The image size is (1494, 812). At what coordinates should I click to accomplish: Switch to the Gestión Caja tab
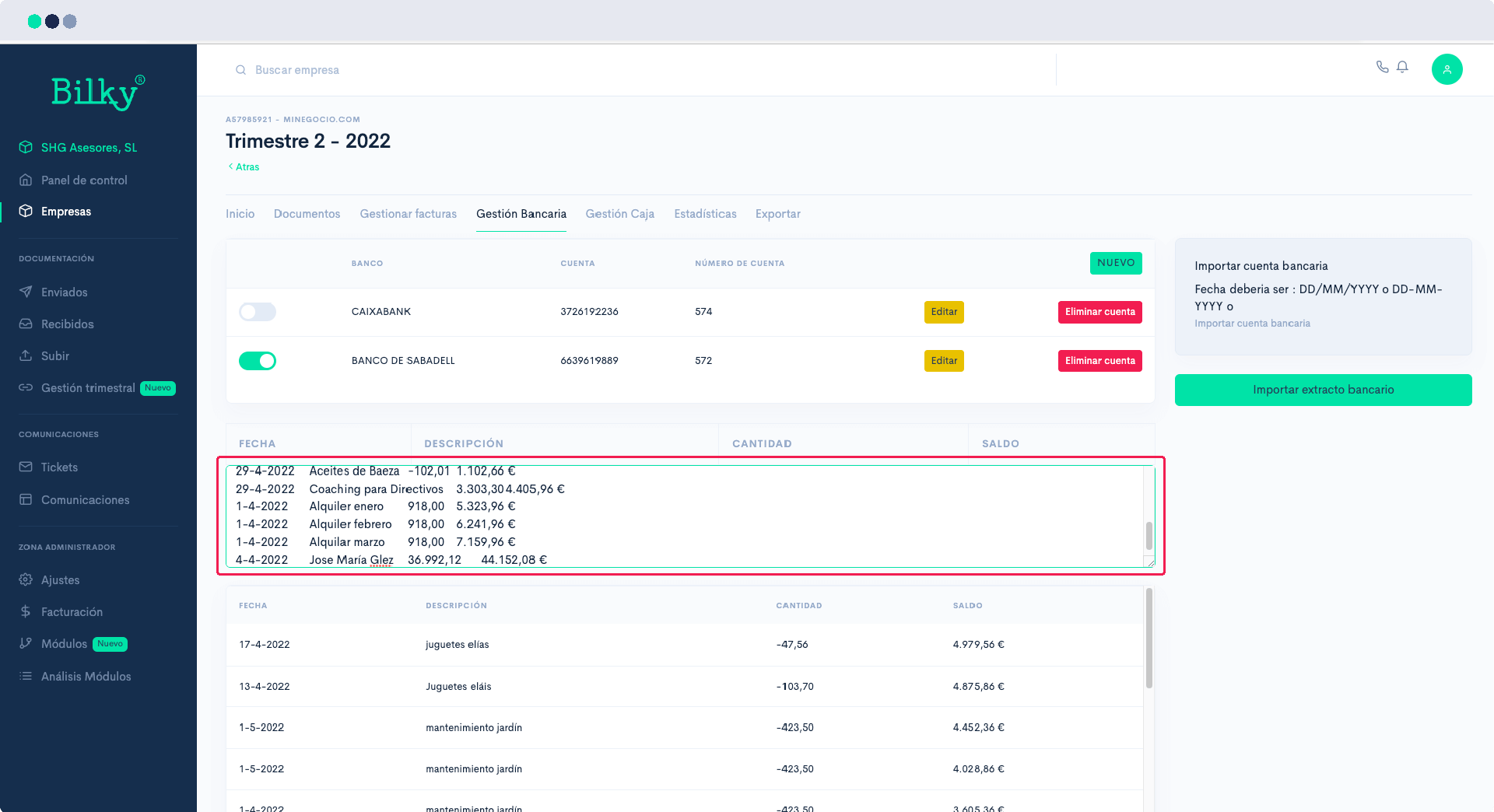coord(619,214)
